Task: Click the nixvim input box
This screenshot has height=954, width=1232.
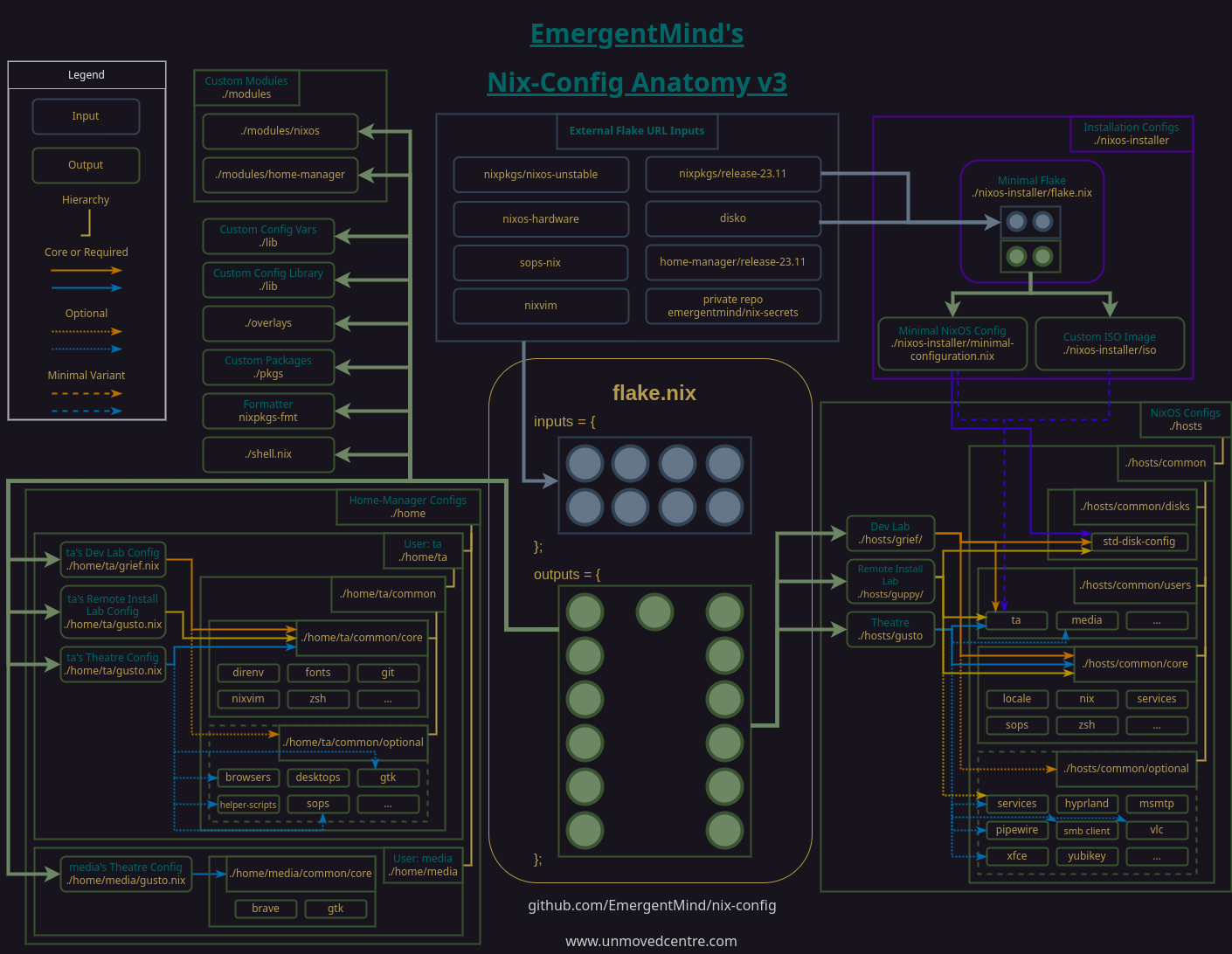Action: pyautogui.click(x=541, y=306)
